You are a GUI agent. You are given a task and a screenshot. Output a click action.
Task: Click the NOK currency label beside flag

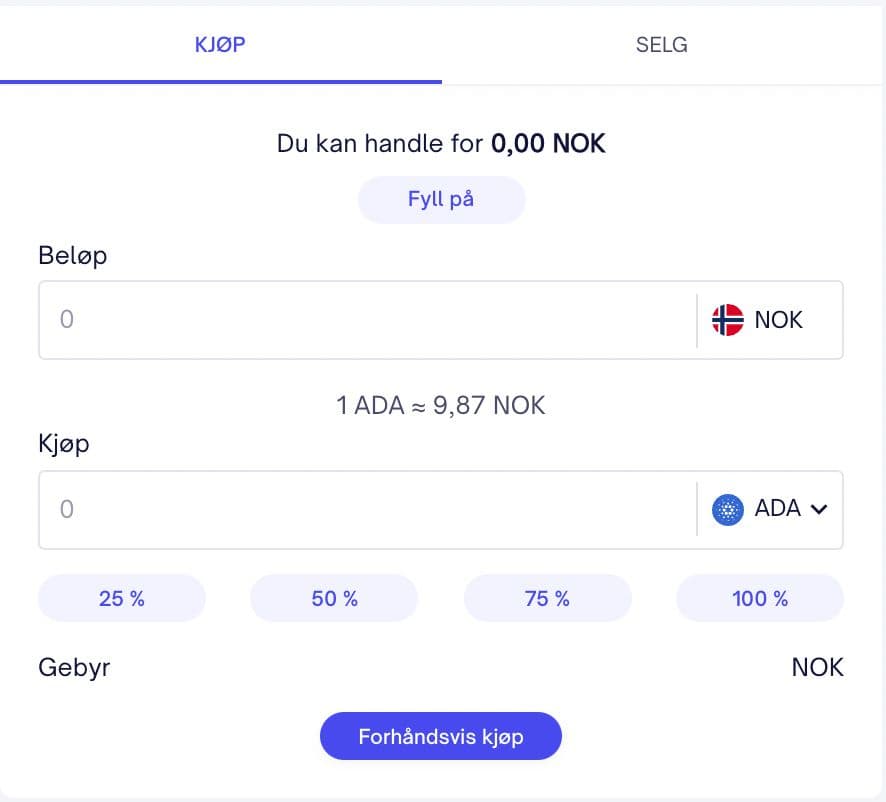pyautogui.click(x=779, y=320)
